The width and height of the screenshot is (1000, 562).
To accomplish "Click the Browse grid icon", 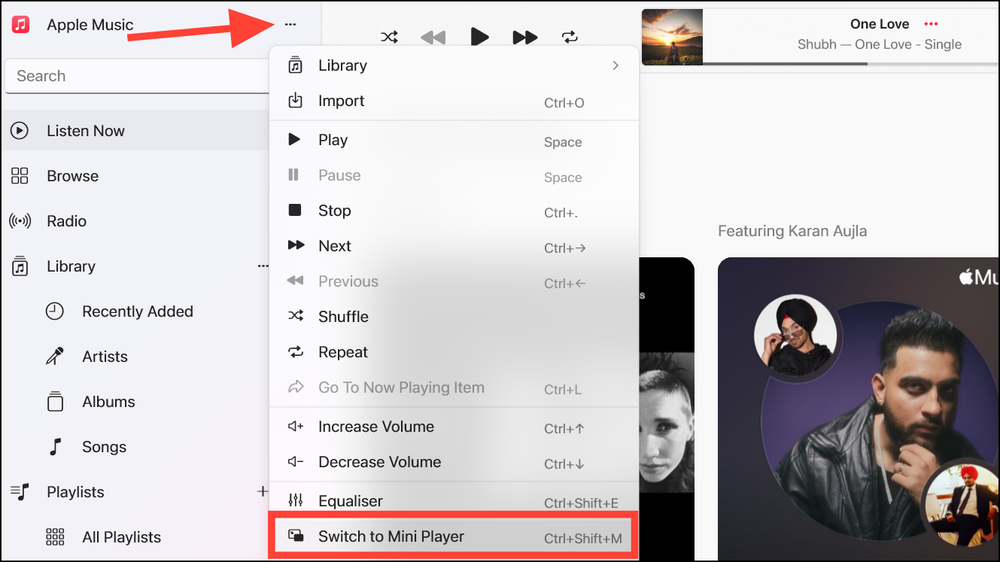I will click(20, 176).
